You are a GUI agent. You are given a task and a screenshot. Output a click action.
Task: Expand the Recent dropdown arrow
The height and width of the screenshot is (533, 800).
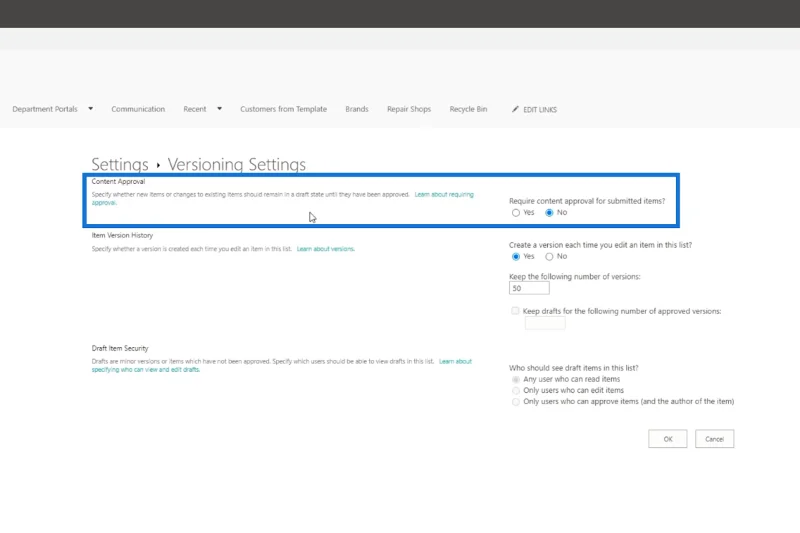point(219,109)
